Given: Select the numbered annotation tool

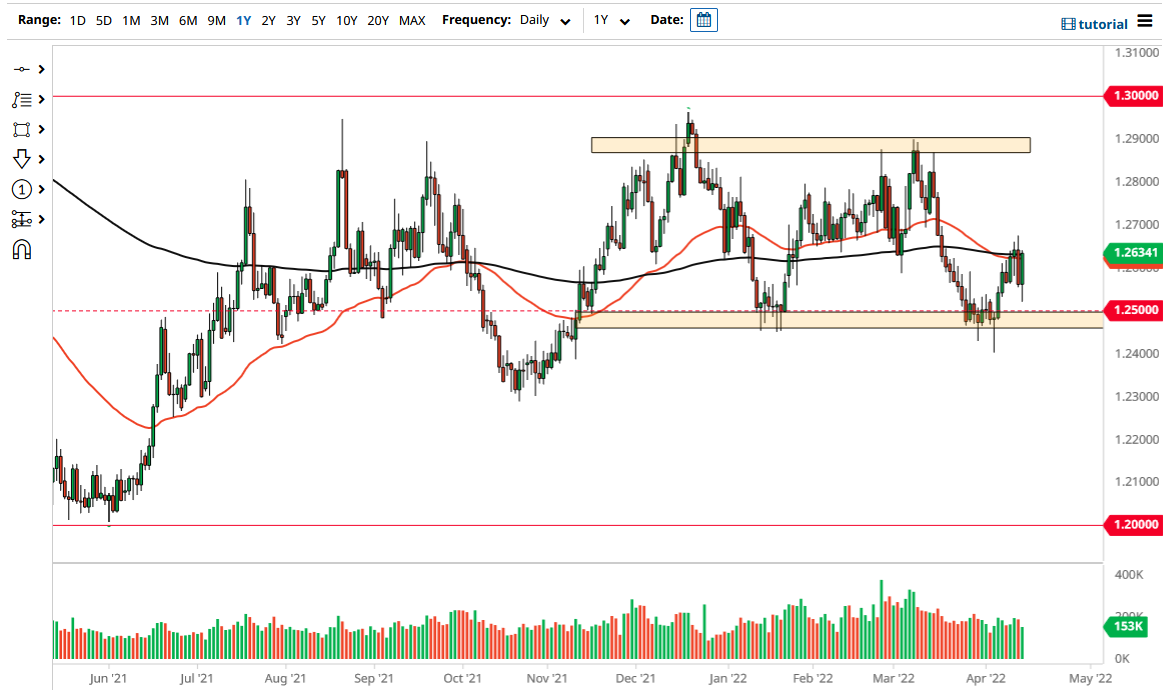Looking at the screenshot, I should point(20,189).
